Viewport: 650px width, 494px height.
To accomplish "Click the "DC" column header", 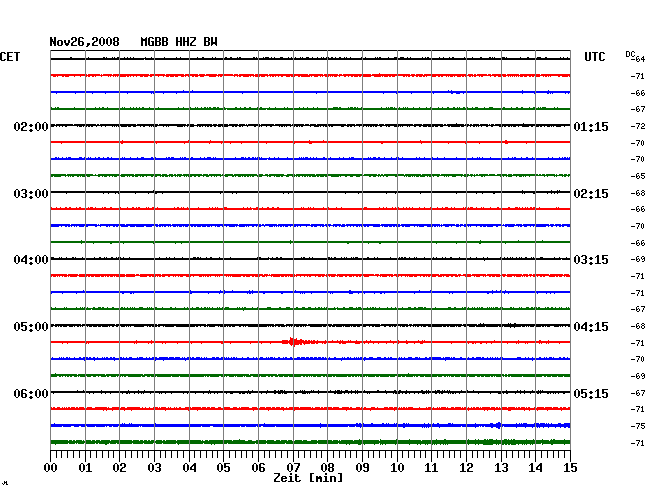I will (630, 54).
